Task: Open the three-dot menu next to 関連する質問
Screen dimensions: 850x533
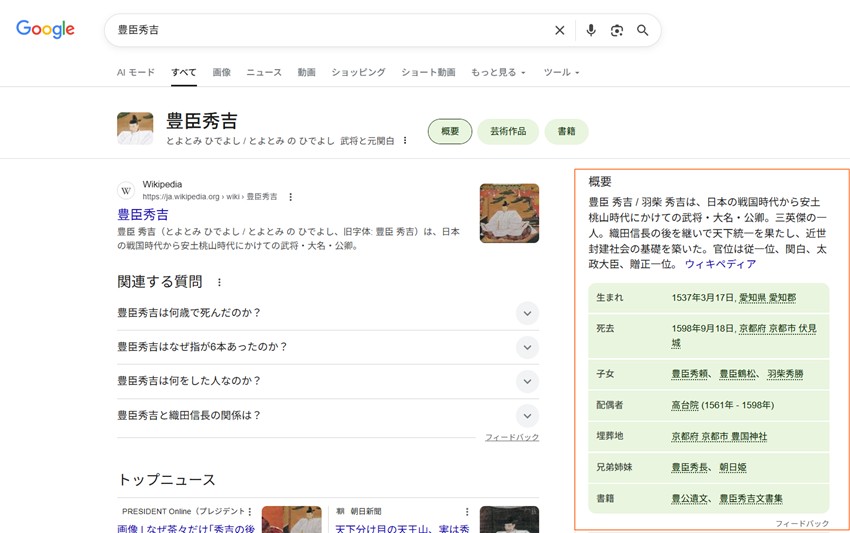Action: pyautogui.click(x=219, y=282)
